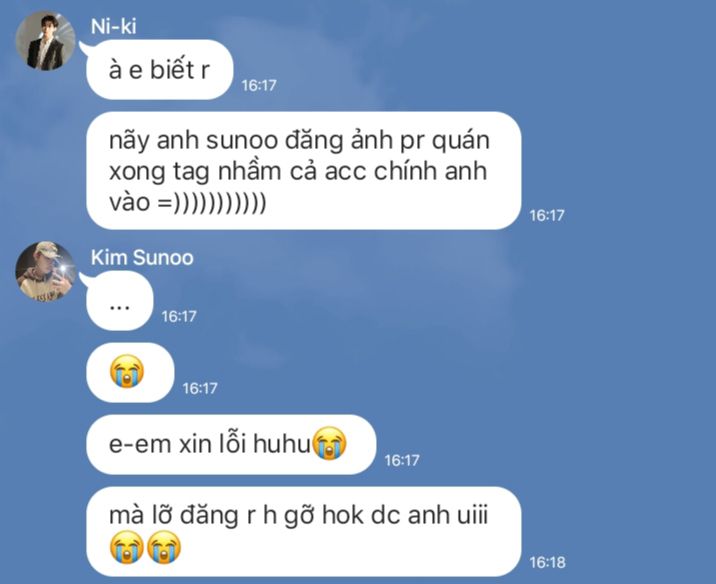Select the message "à e biết r"
716x584 pixels.
coord(160,70)
